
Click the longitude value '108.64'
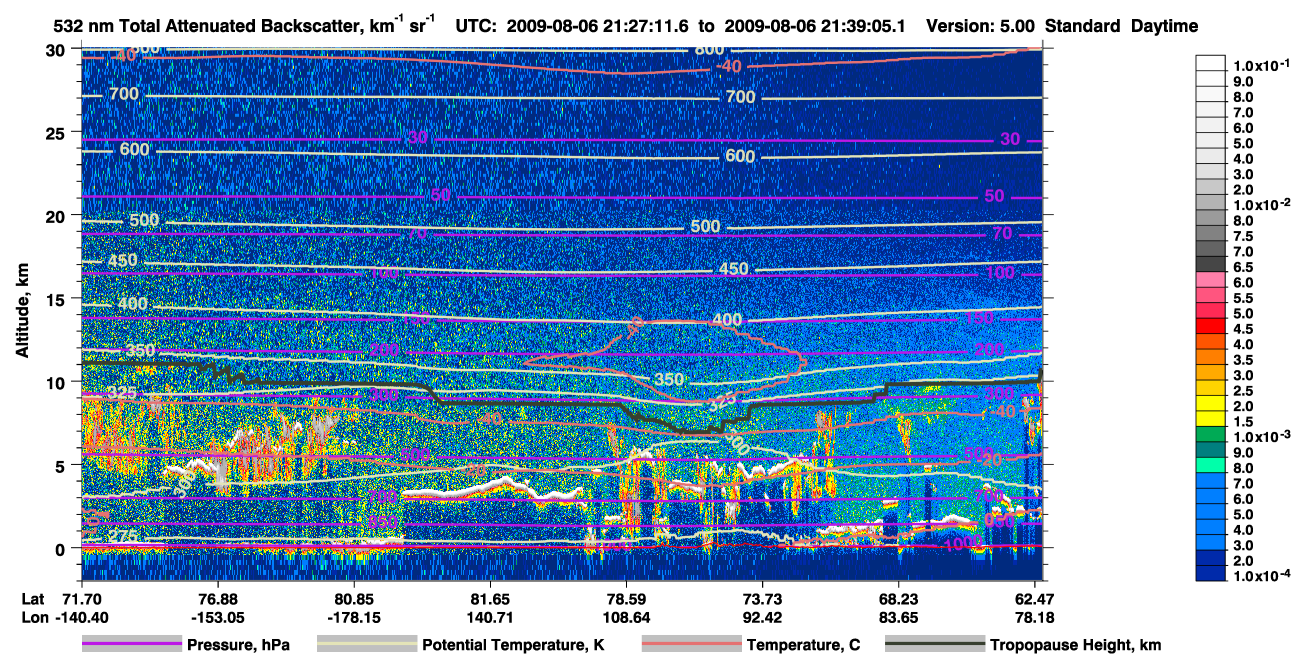point(626,617)
